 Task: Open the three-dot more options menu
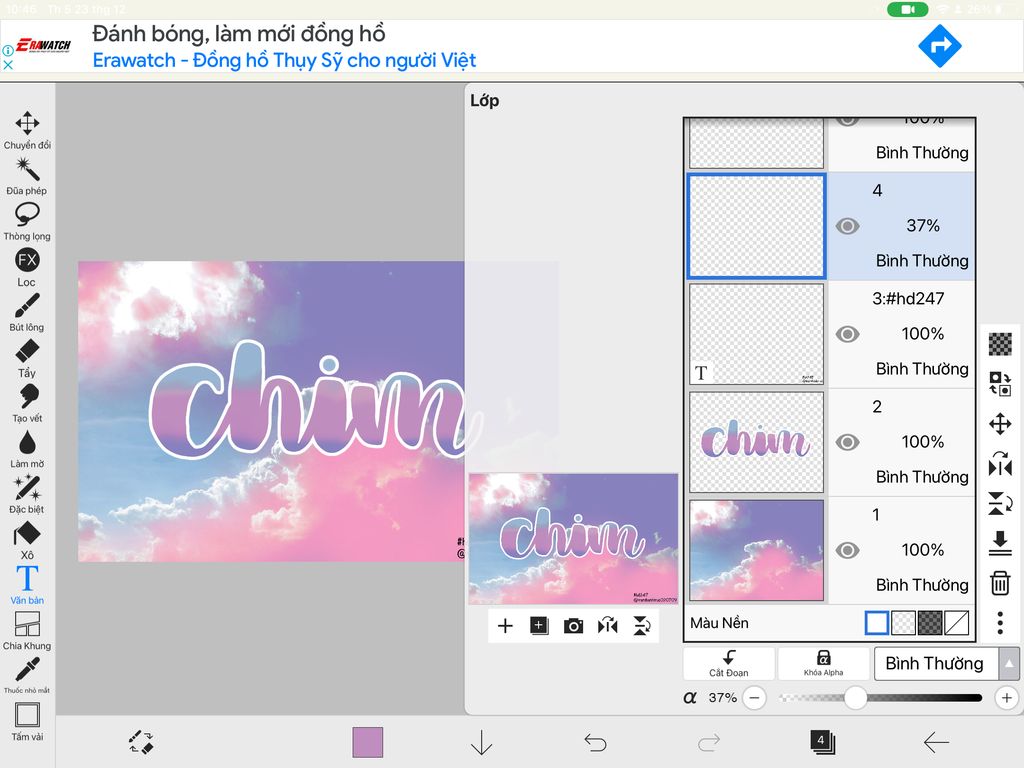point(1000,623)
